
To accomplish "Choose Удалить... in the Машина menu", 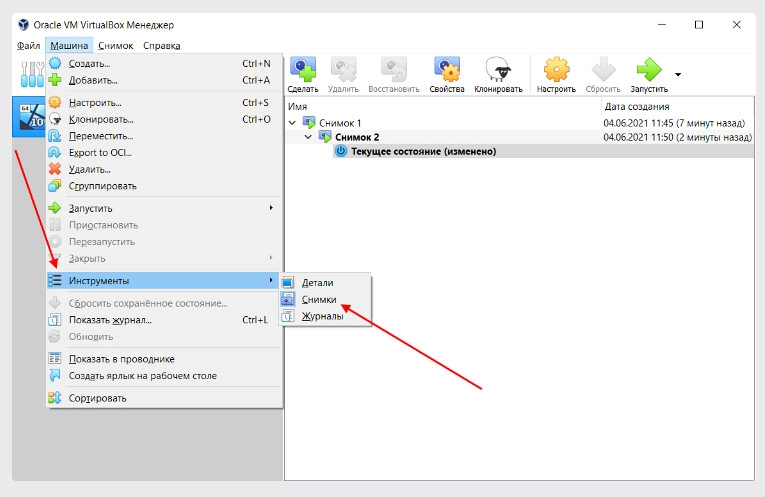I will 164,169.
